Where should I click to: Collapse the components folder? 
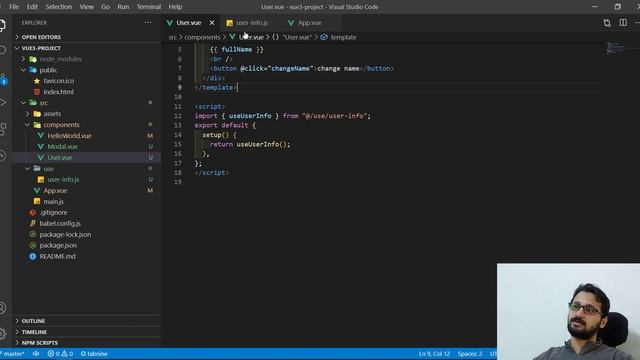pyautogui.click(x=61, y=125)
